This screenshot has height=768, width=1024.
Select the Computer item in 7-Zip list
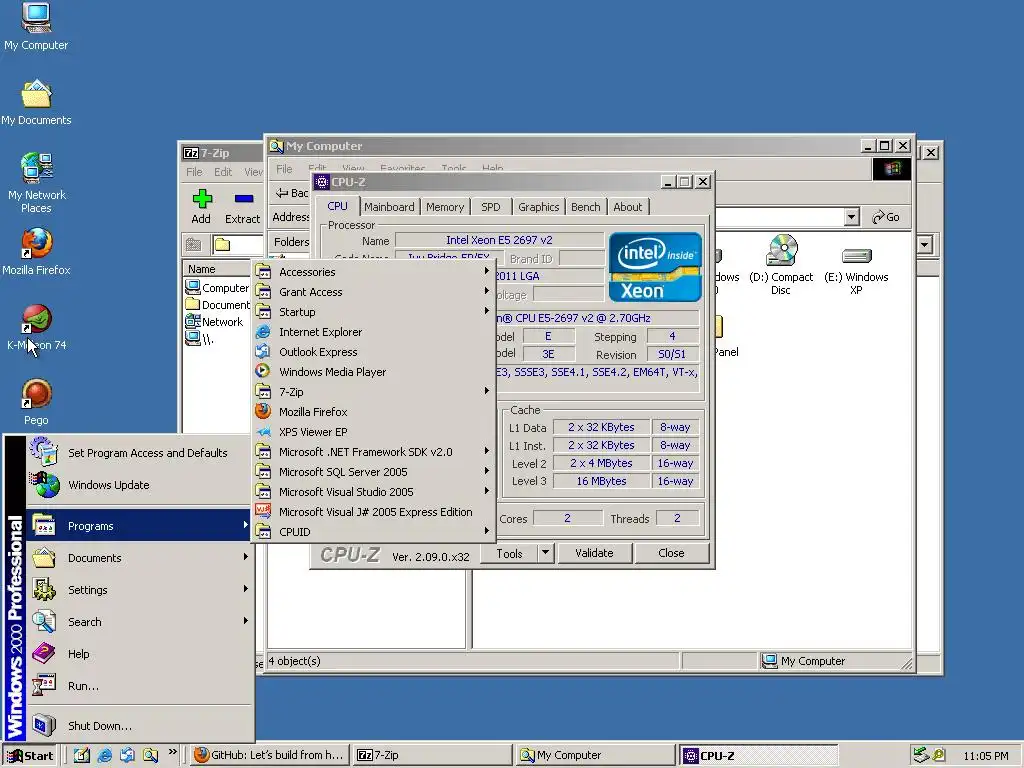[217, 287]
